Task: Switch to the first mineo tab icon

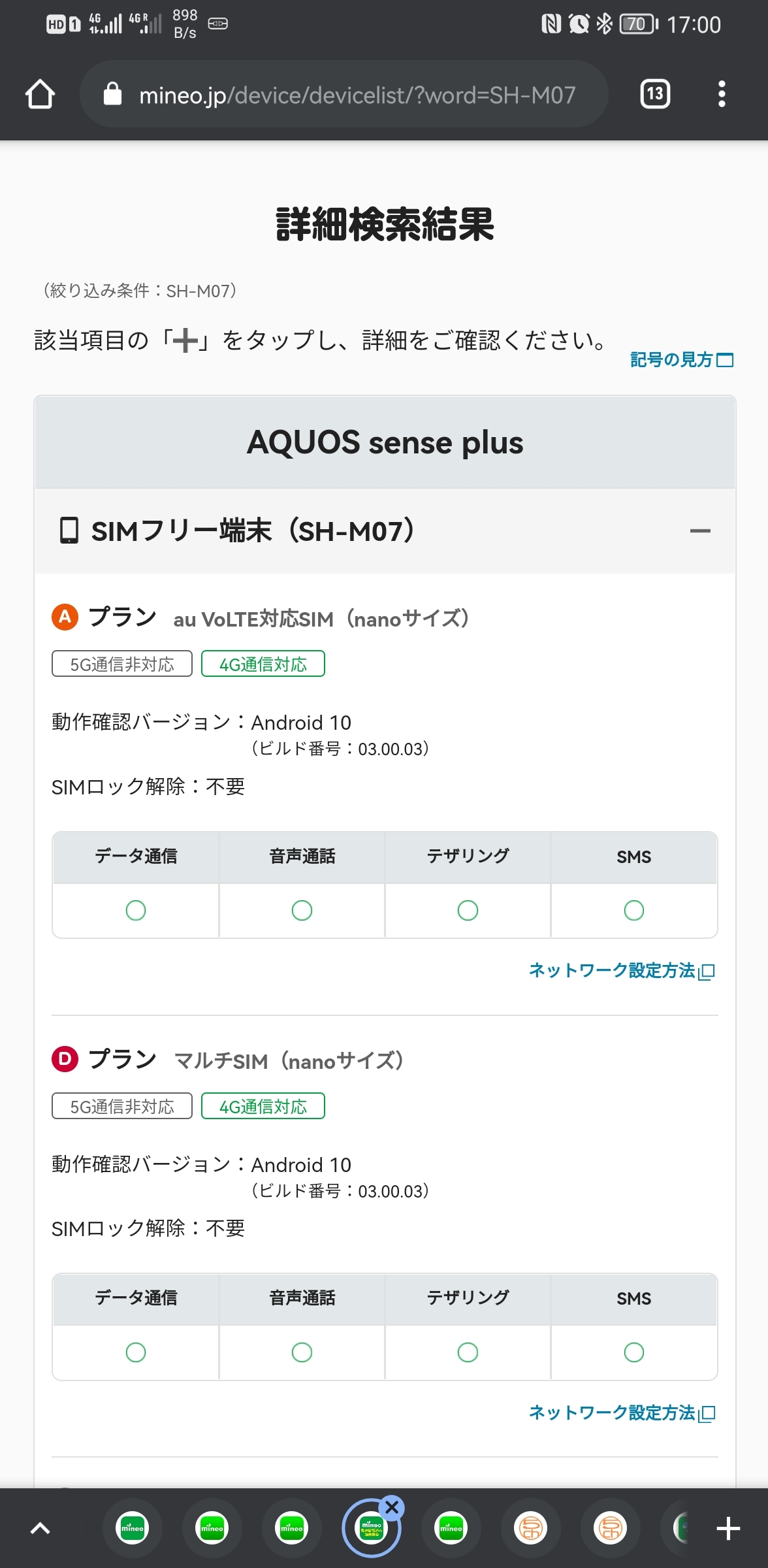Action: tap(133, 1529)
